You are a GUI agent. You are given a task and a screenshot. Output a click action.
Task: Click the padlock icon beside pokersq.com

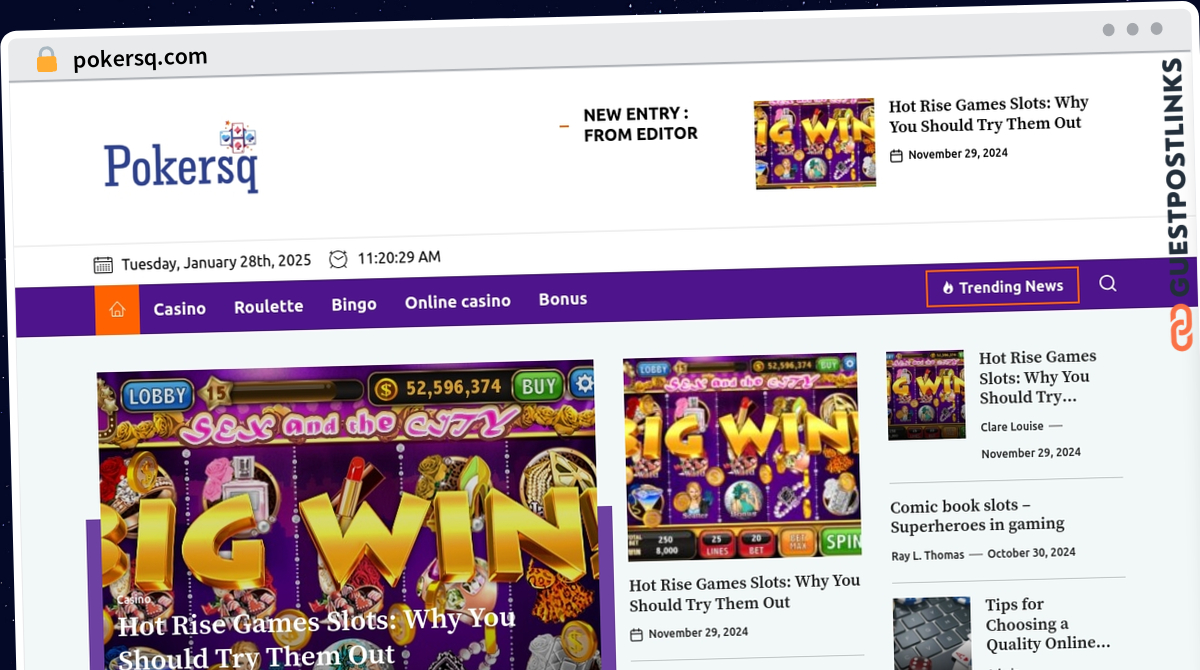pos(47,60)
